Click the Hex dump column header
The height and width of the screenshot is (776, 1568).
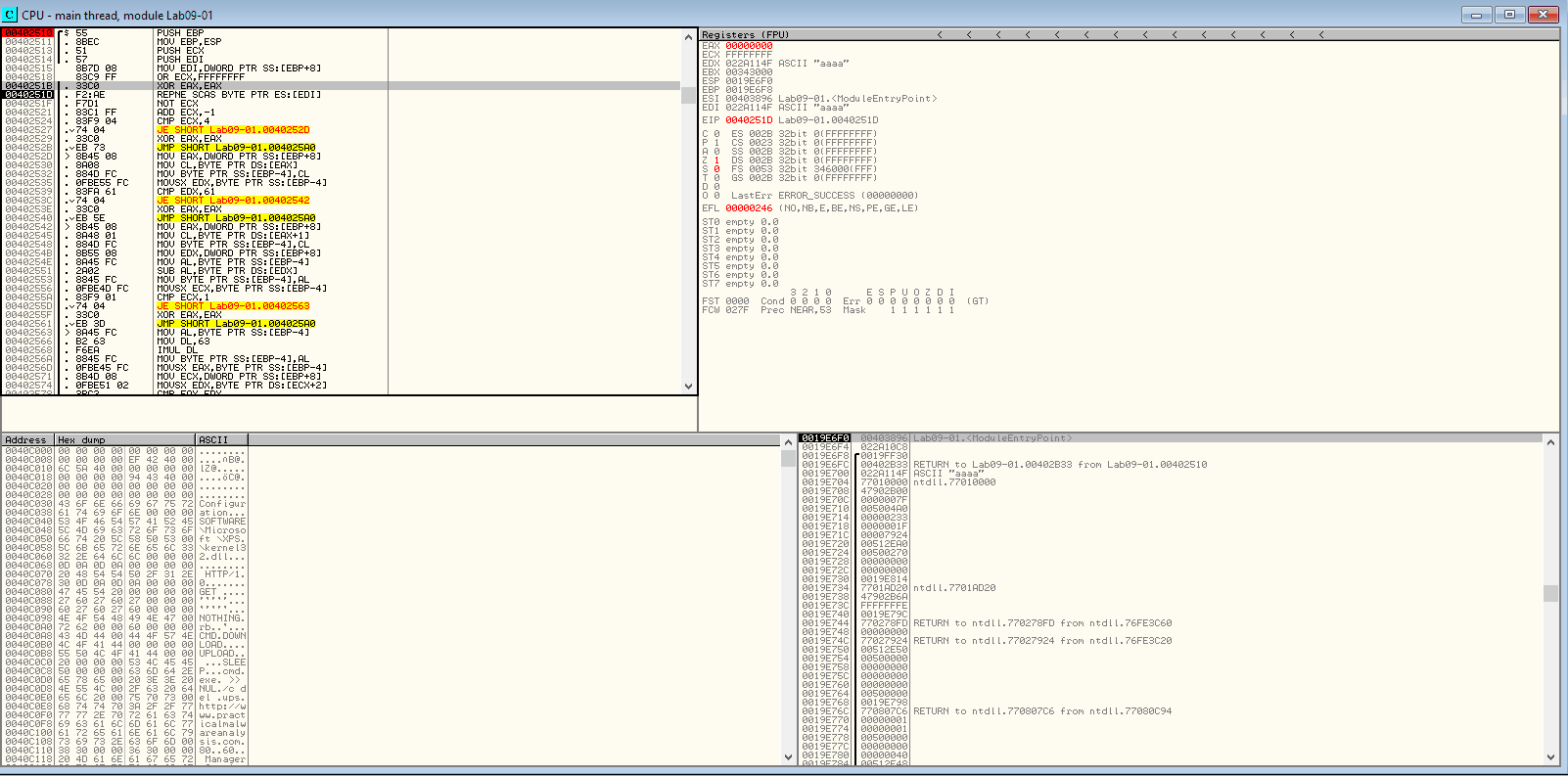[124, 440]
